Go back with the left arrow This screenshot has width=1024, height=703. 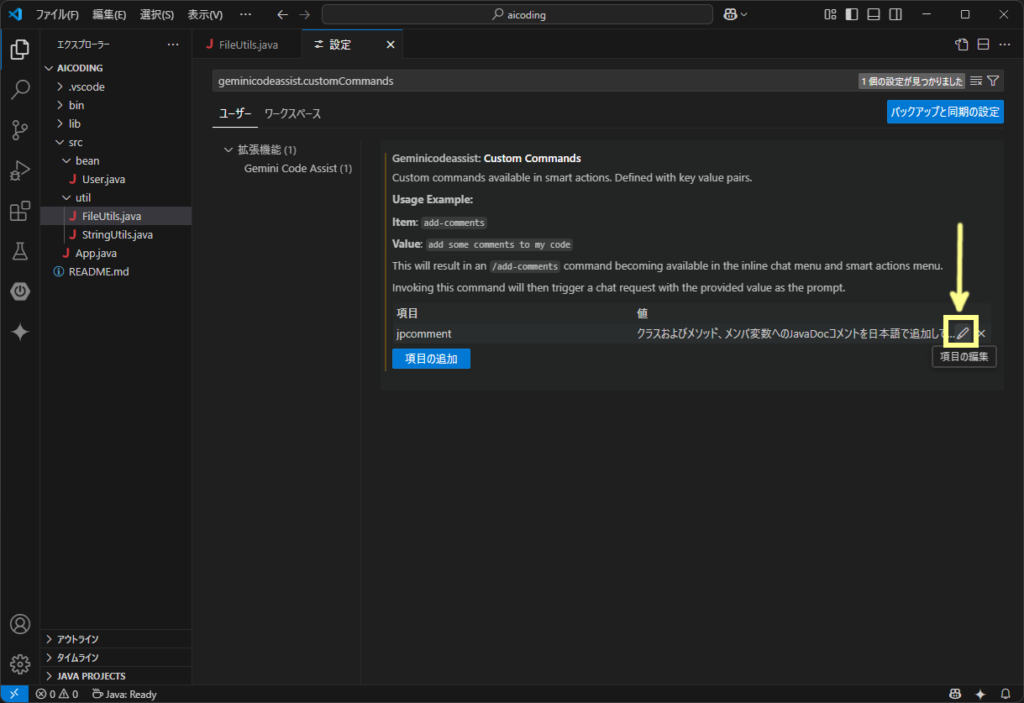pyautogui.click(x=282, y=14)
